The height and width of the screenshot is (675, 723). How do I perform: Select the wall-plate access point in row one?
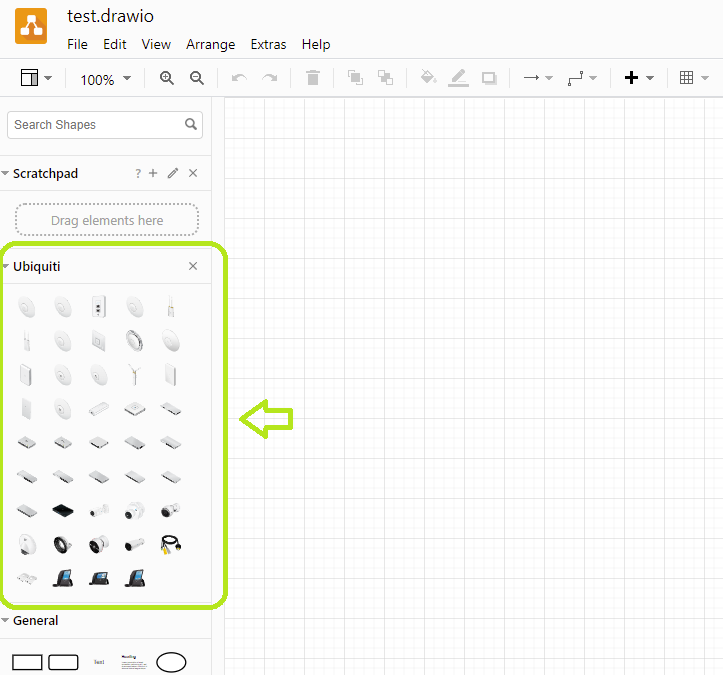point(99,307)
